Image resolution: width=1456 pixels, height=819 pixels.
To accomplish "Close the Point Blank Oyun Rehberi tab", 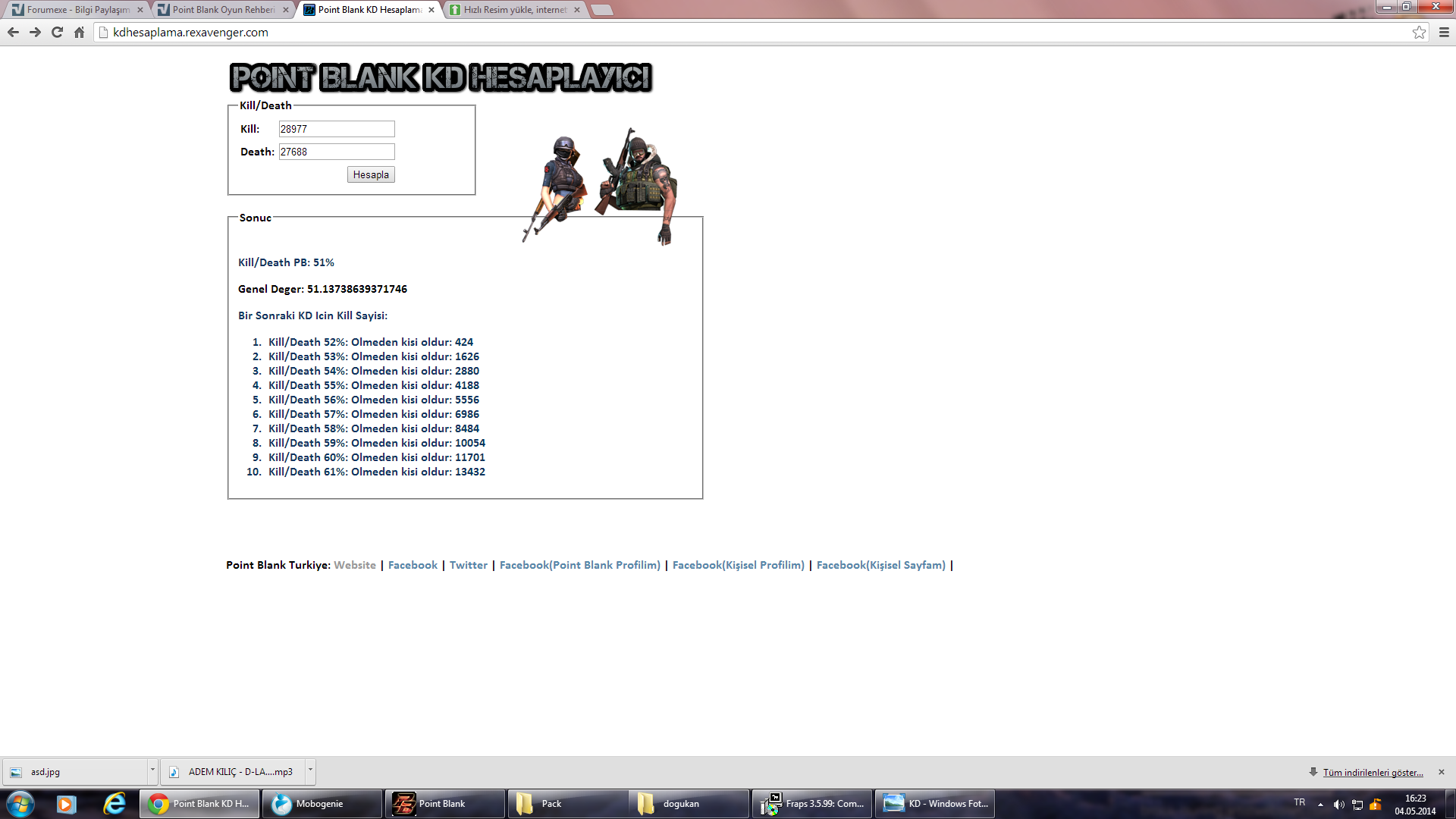I will [x=286, y=10].
